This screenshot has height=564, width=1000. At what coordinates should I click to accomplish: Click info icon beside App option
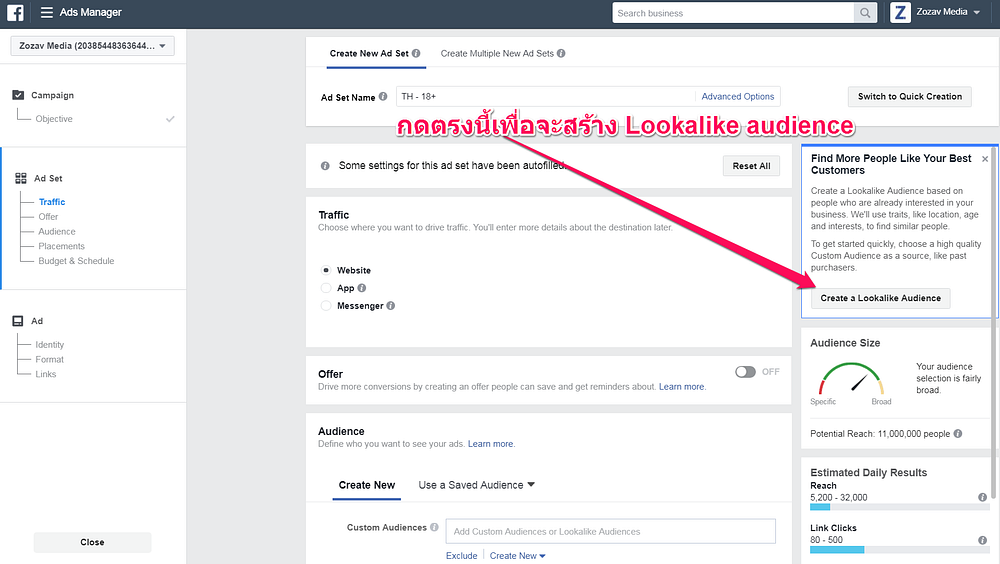click(x=362, y=288)
